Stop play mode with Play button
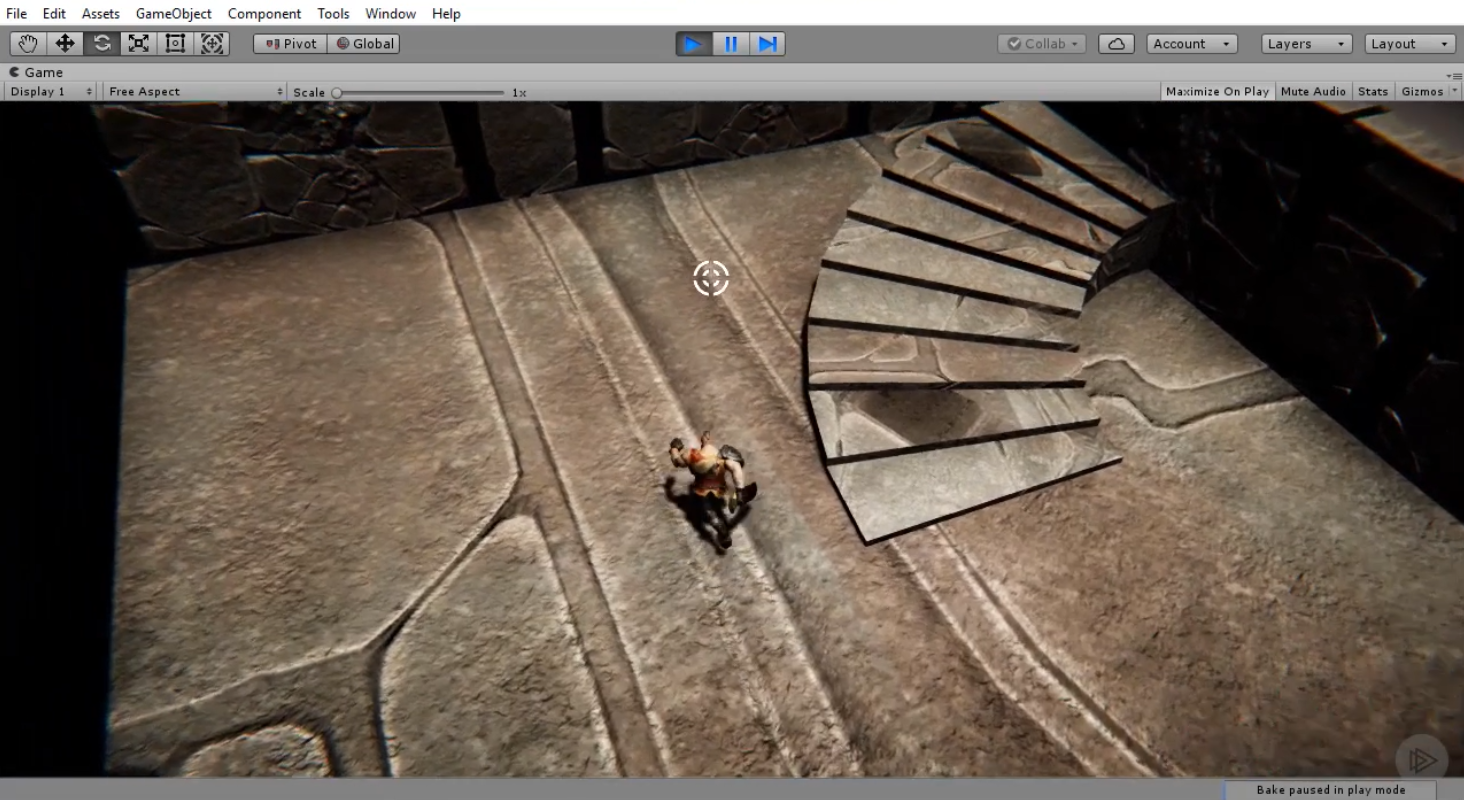The width and height of the screenshot is (1464, 800). pos(693,44)
